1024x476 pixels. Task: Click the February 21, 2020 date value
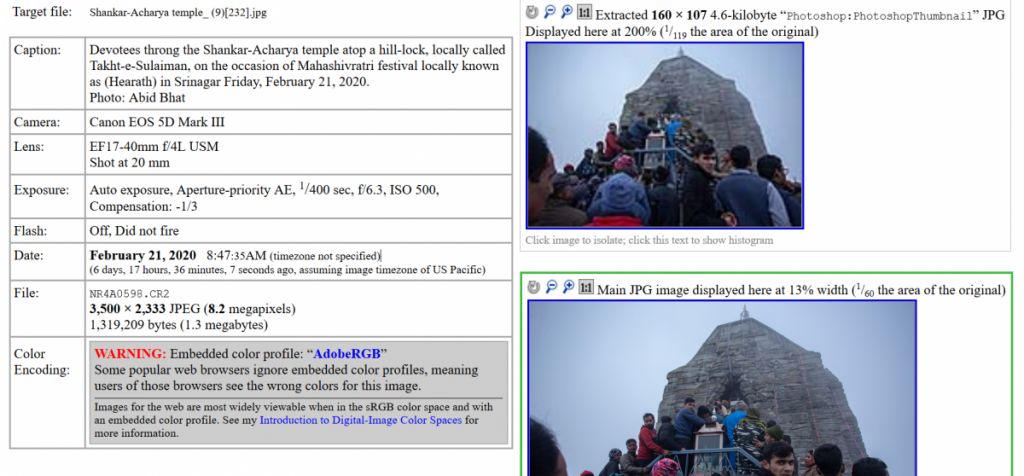point(144,256)
